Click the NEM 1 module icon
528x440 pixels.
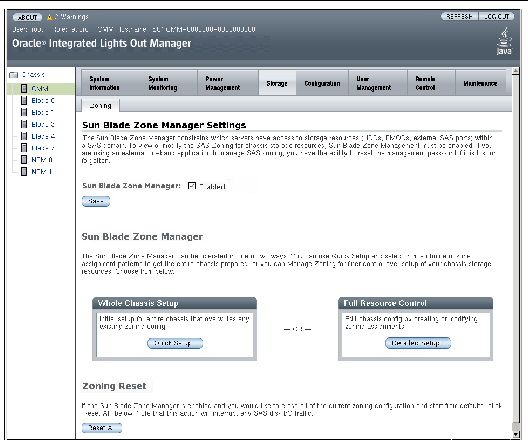[x=24, y=171]
